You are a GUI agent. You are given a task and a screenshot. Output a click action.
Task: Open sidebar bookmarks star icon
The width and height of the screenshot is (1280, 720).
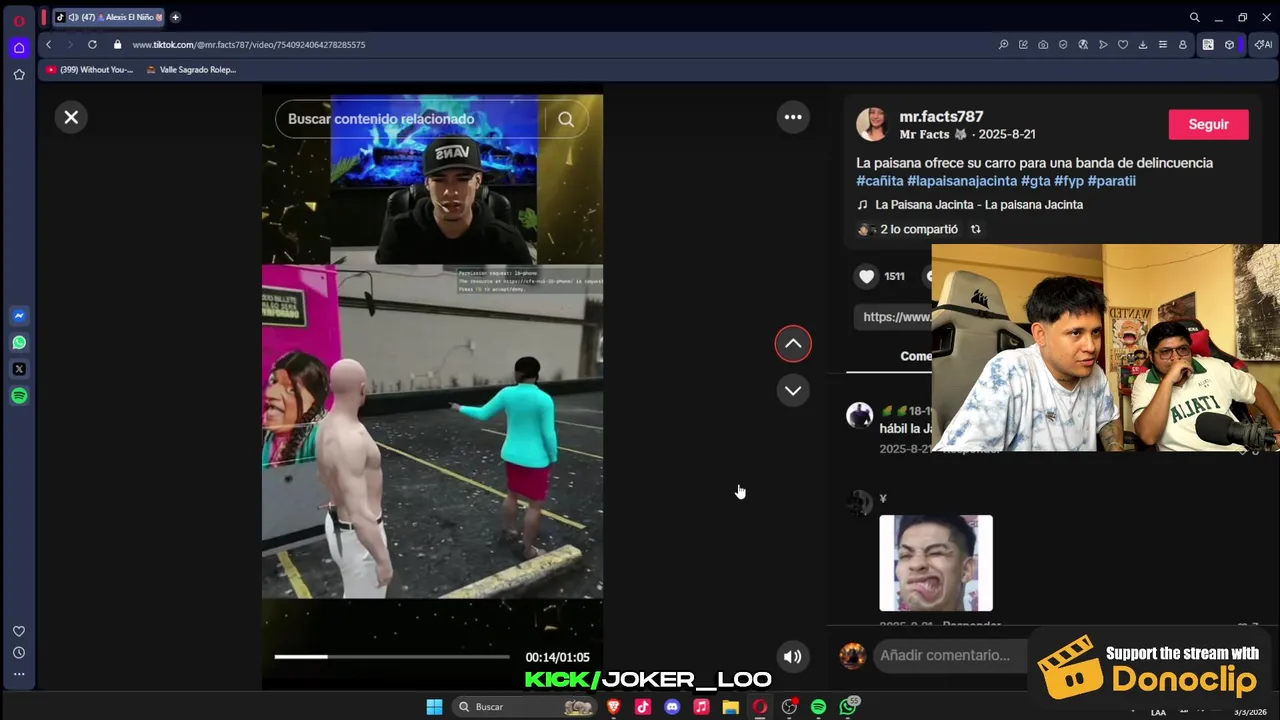point(19,74)
